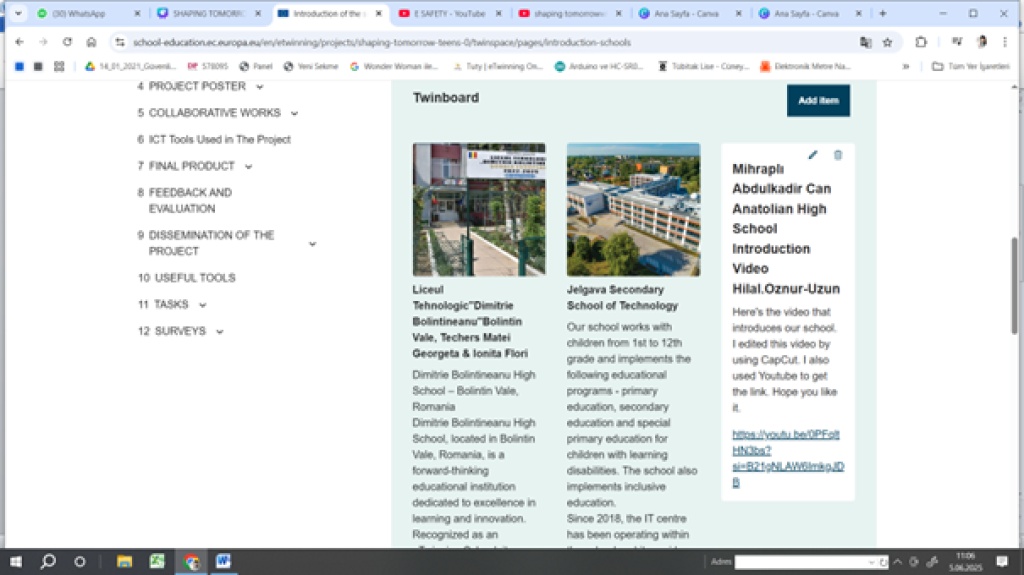Image resolution: width=1024 pixels, height=575 pixels.
Task: Click the trash delete icon on Mihraplı card
Action: (x=838, y=155)
